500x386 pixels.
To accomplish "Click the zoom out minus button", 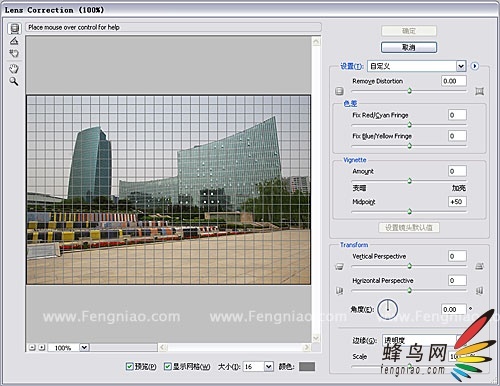I will coord(32,348).
